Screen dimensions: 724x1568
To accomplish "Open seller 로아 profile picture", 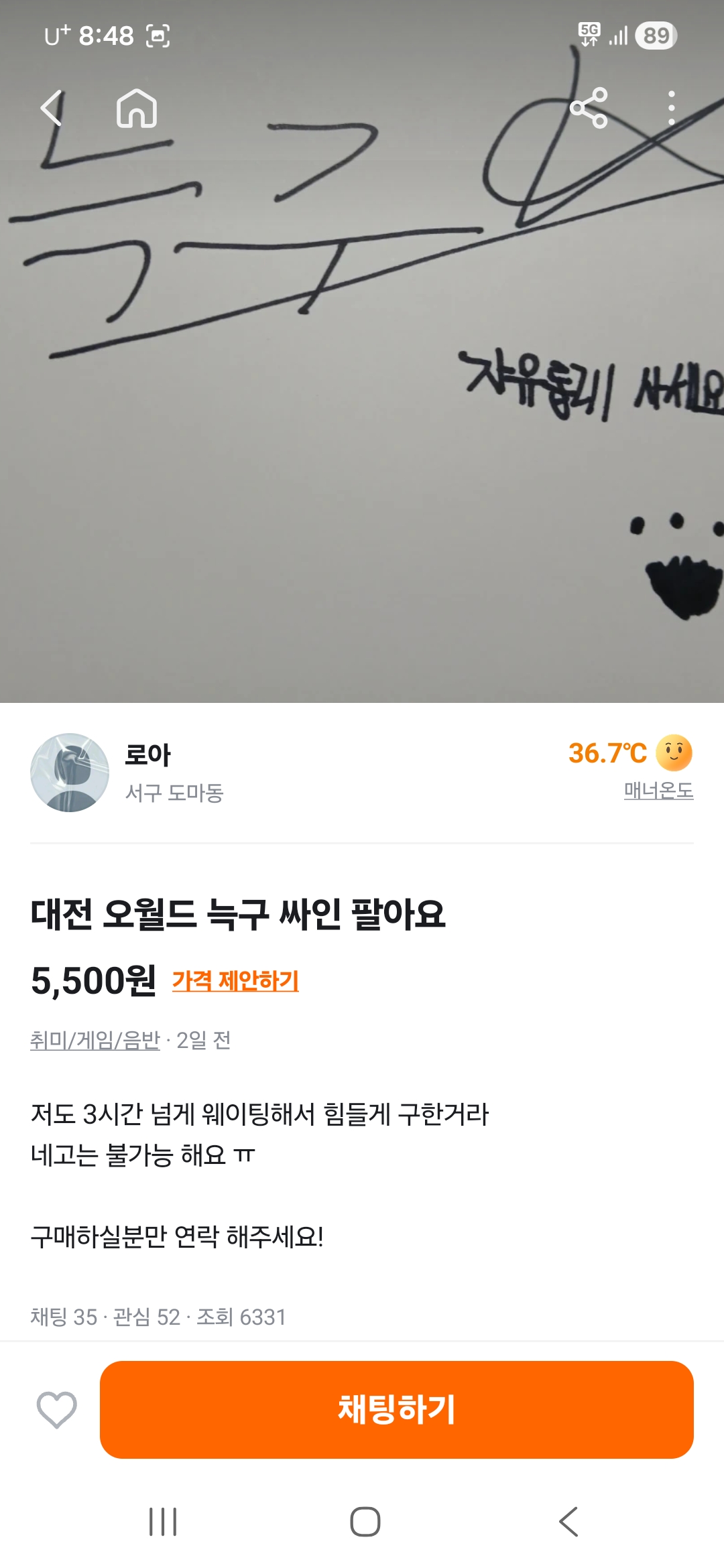I will click(x=70, y=773).
